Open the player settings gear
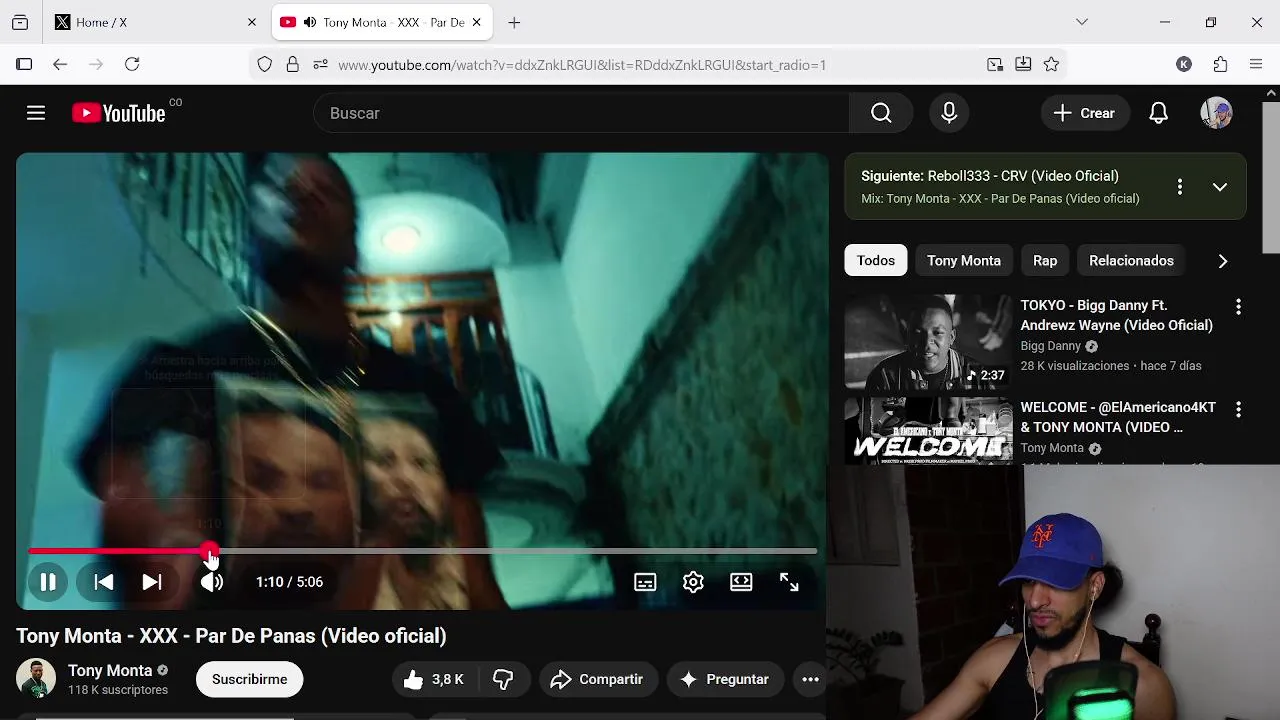The image size is (1280, 720). (693, 582)
